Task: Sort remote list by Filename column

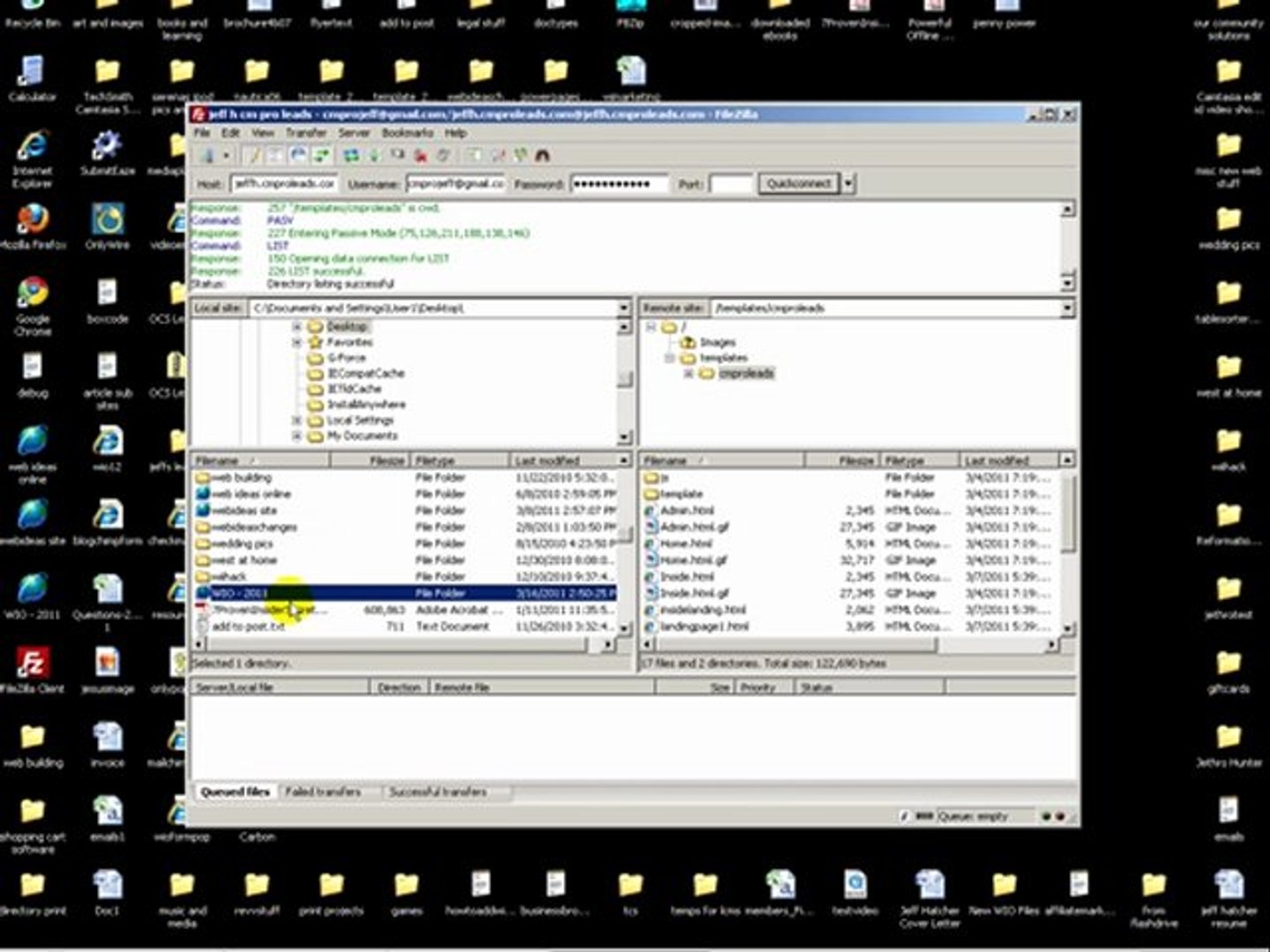Action: point(721,460)
